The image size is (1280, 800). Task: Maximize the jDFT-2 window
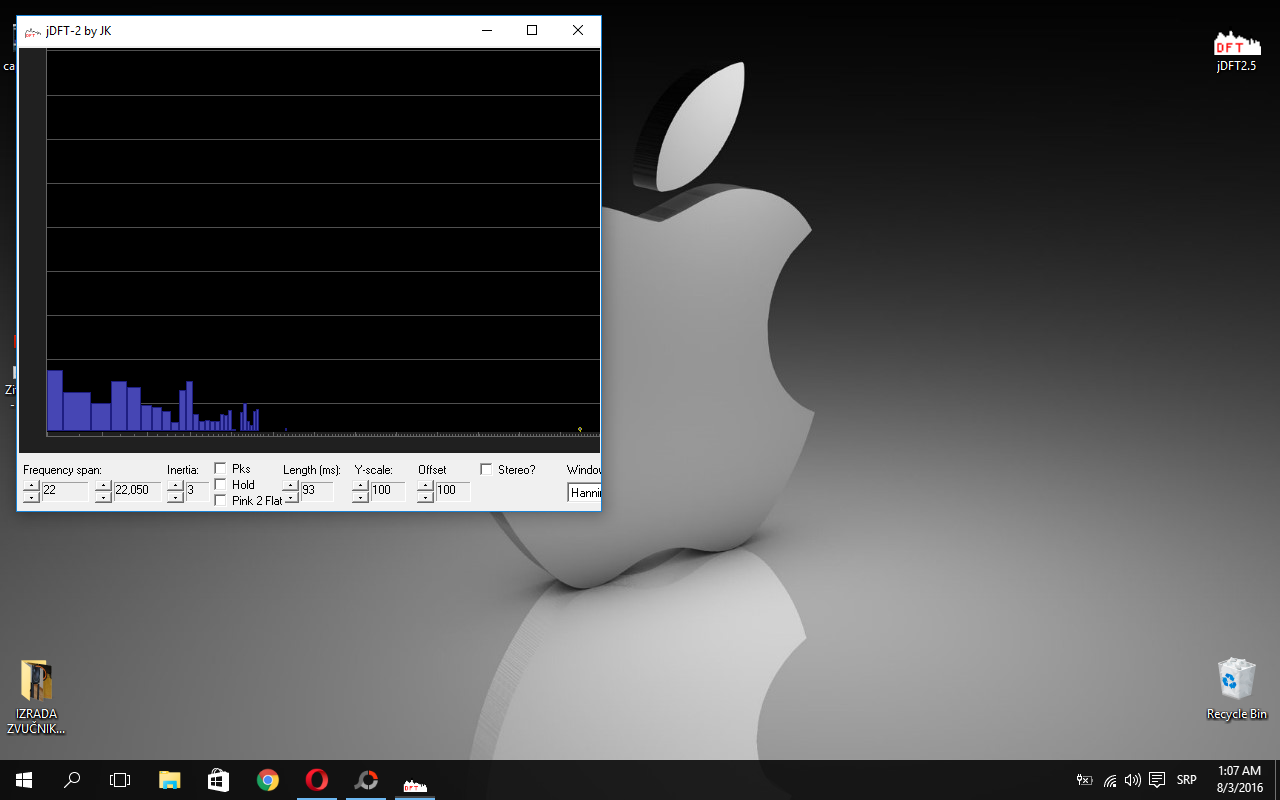tap(532, 31)
